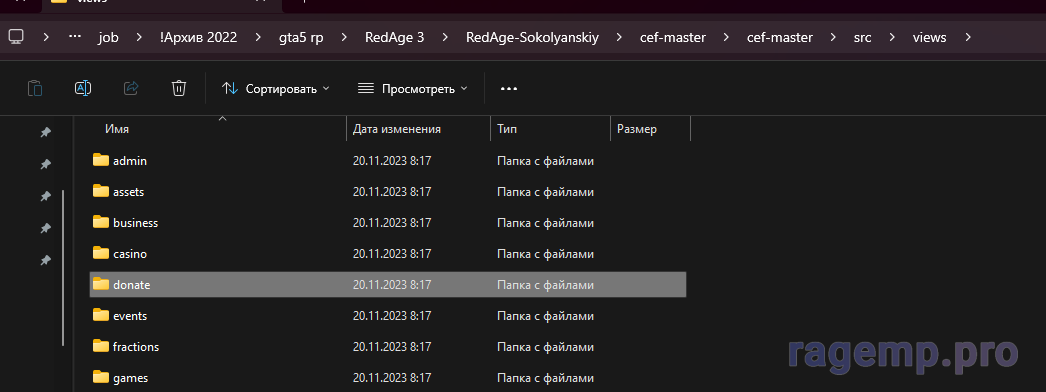Go to RedAge-Sokolyanskiy in breadcrumb path
Image resolution: width=1046 pixels, height=392 pixels.
click(532, 37)
